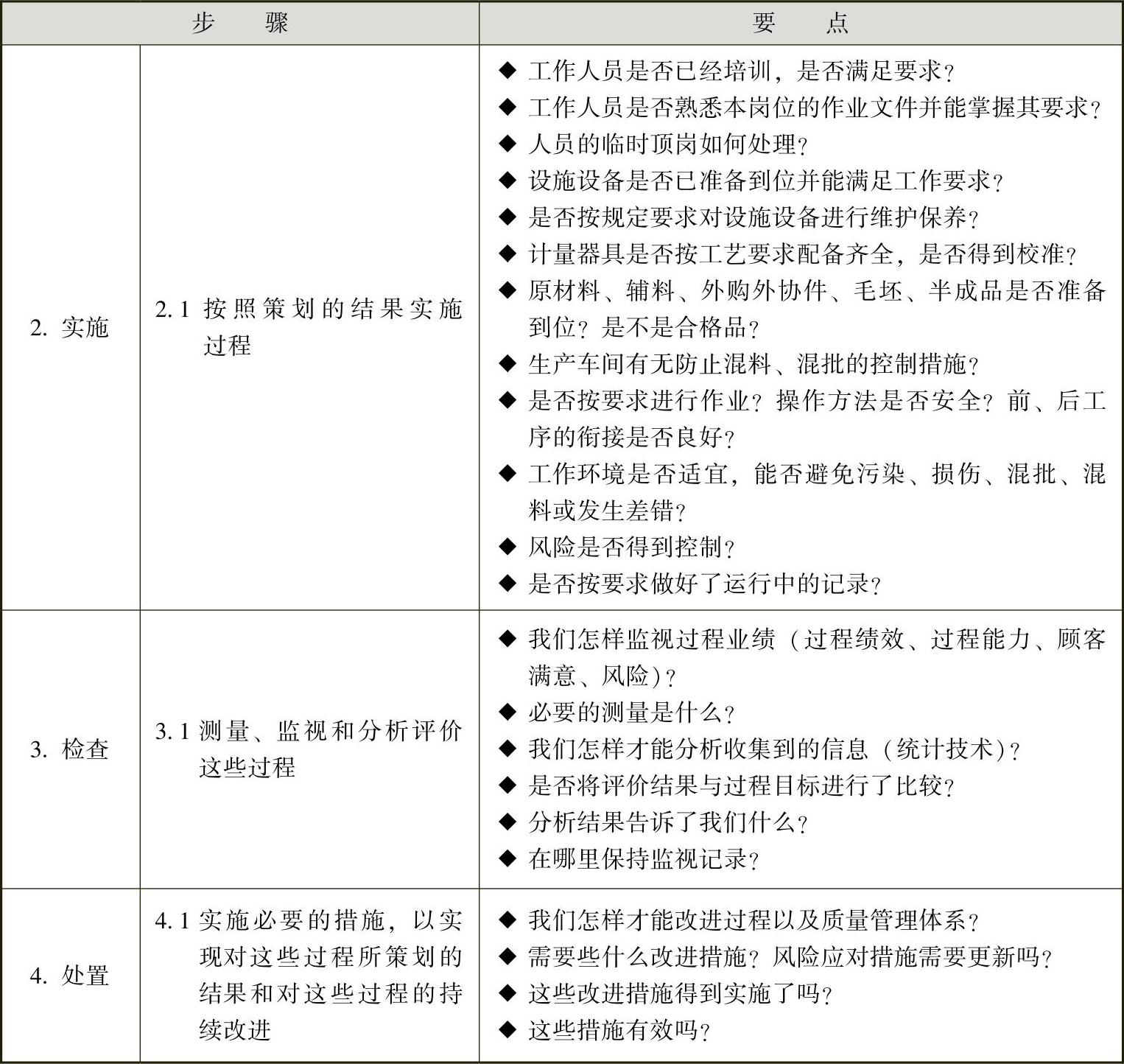Select the line starting "我们怎样监视过程业绩"
Image resolution: width=1124 pixels, height=1064 pixels.
[x=803, y=657]
